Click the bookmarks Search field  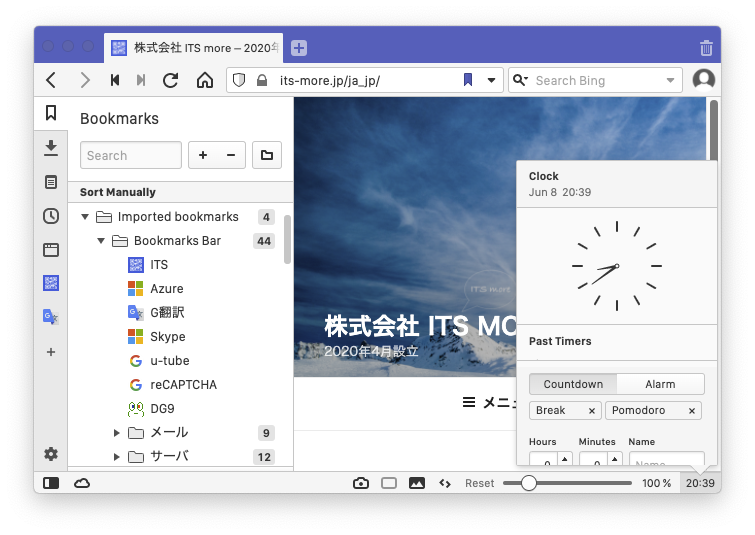pos(131,155)
